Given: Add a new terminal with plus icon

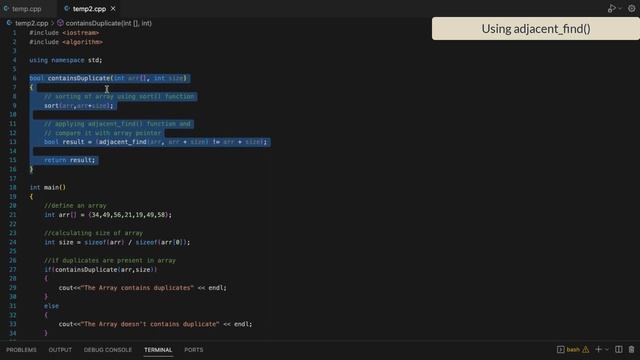Looking at the screenshot, I should pyautogui.click(x=598, y=349).
